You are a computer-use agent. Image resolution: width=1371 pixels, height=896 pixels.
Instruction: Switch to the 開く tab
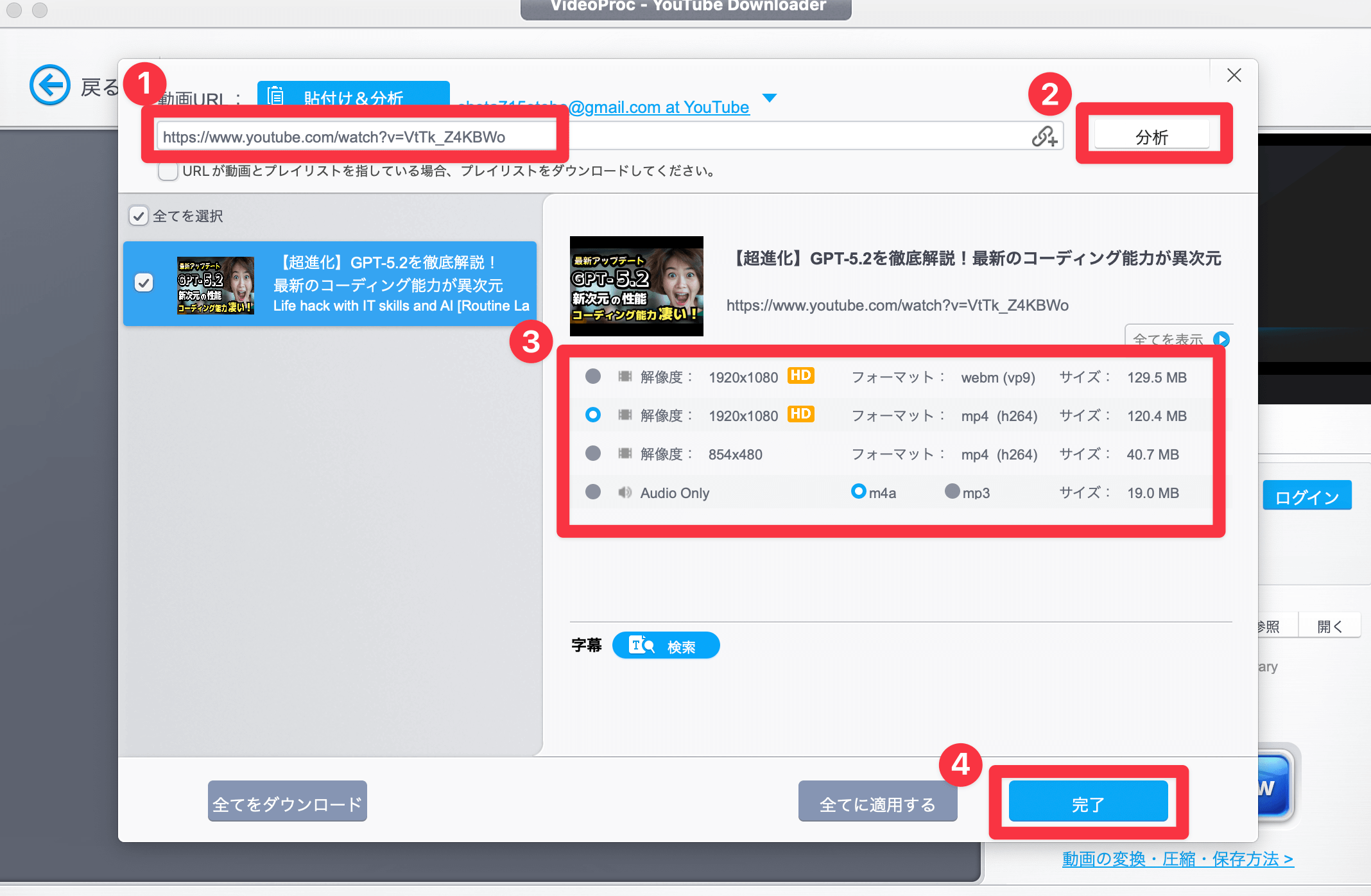point(1330,626)
